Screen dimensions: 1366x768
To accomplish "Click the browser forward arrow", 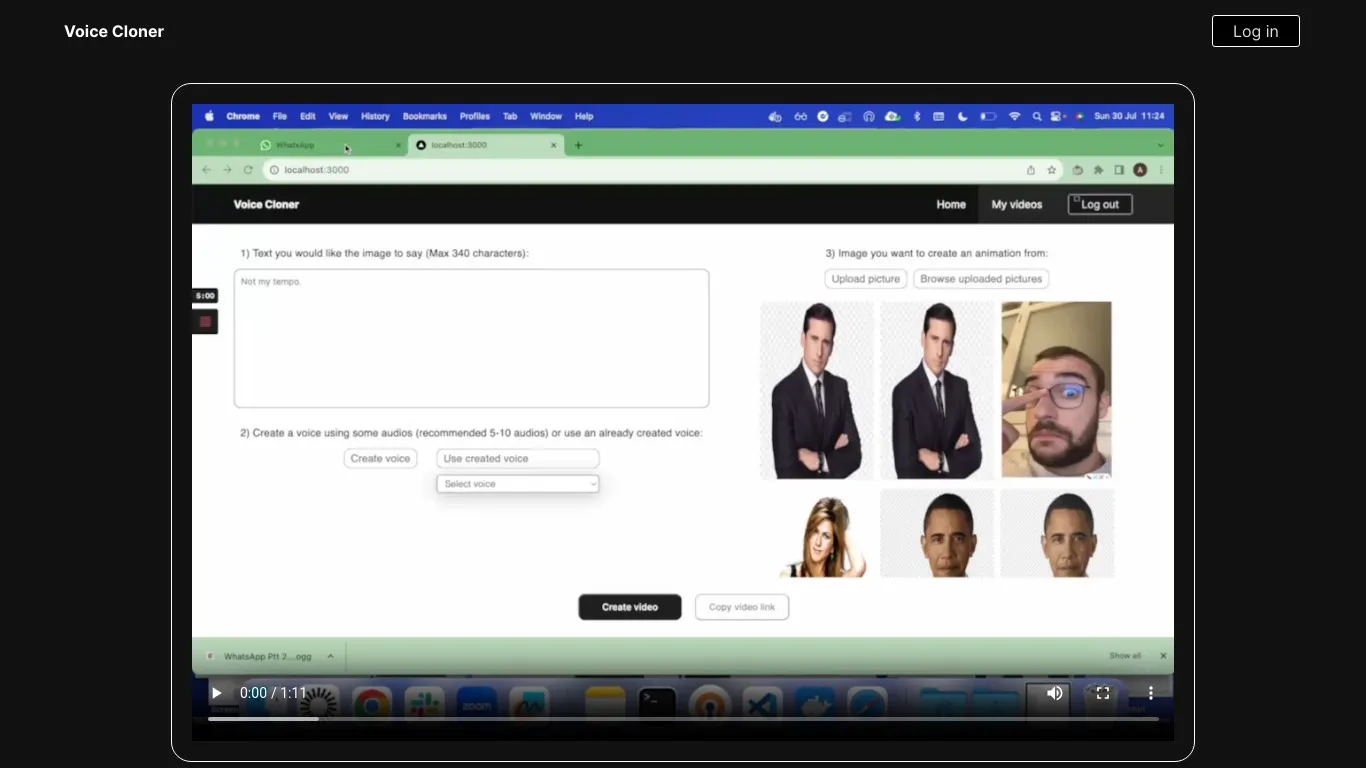I will click(227, 170).
